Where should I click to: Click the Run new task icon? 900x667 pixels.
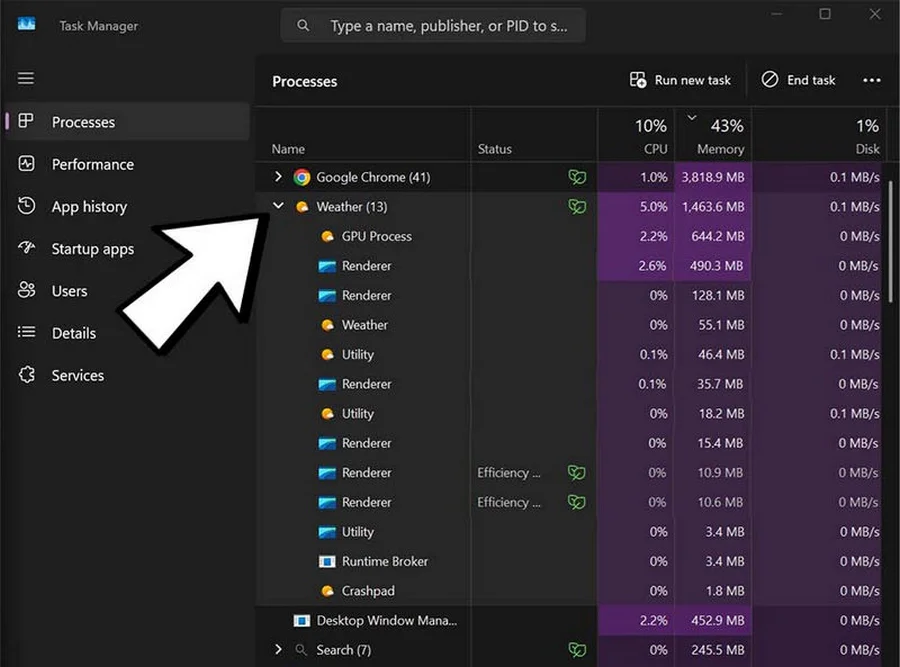pyautogui.click(x=638, y=80)
